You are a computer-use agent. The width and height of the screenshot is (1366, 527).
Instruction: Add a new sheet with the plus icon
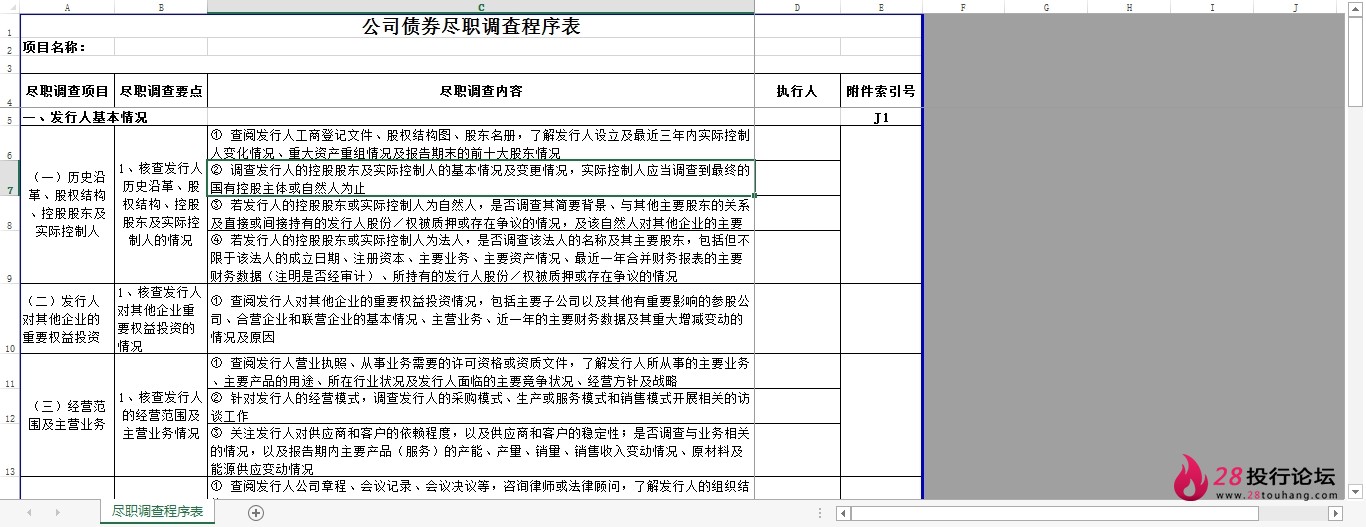(x=256, y=513)
